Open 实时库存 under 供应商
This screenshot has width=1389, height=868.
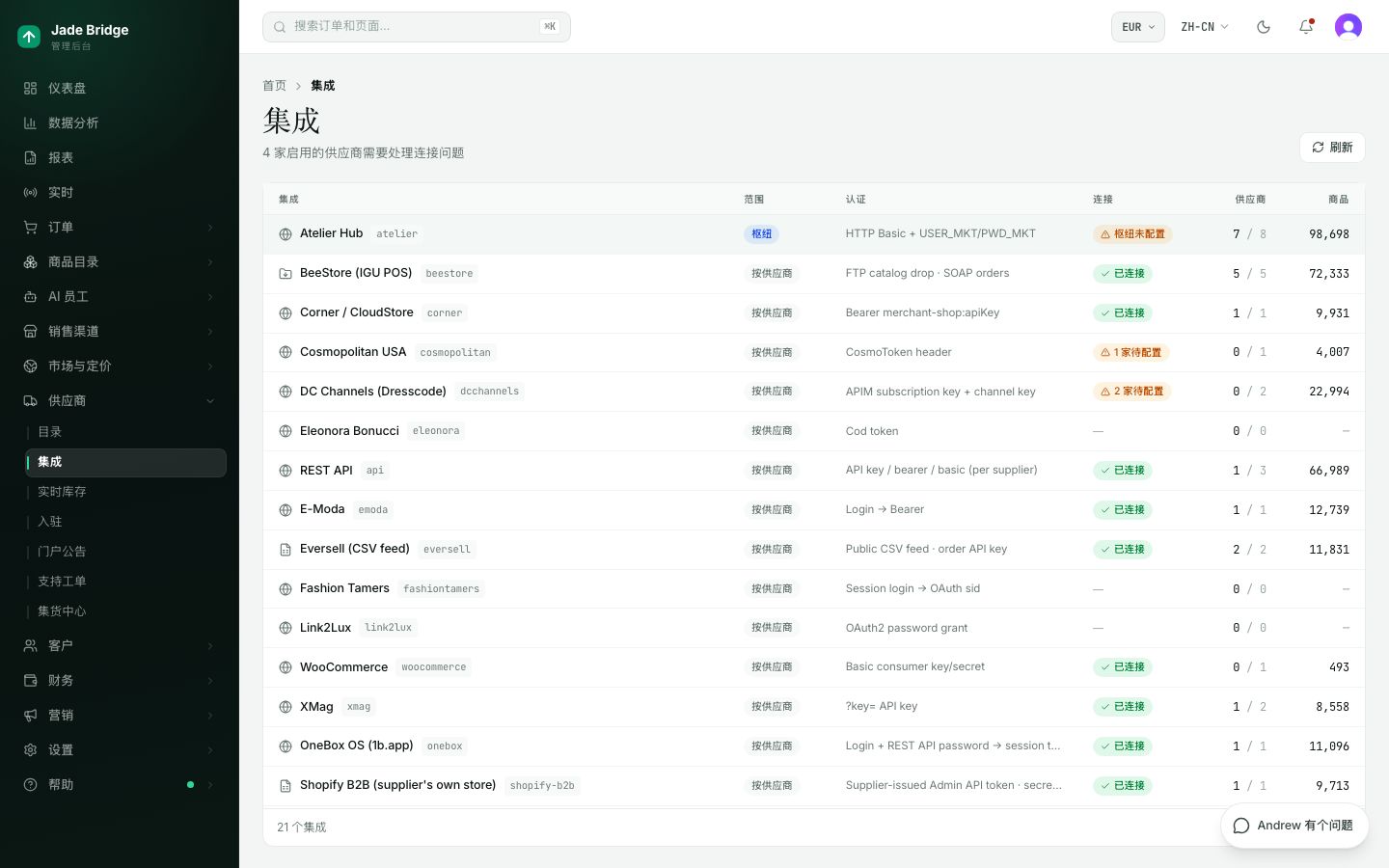[126, 492]
